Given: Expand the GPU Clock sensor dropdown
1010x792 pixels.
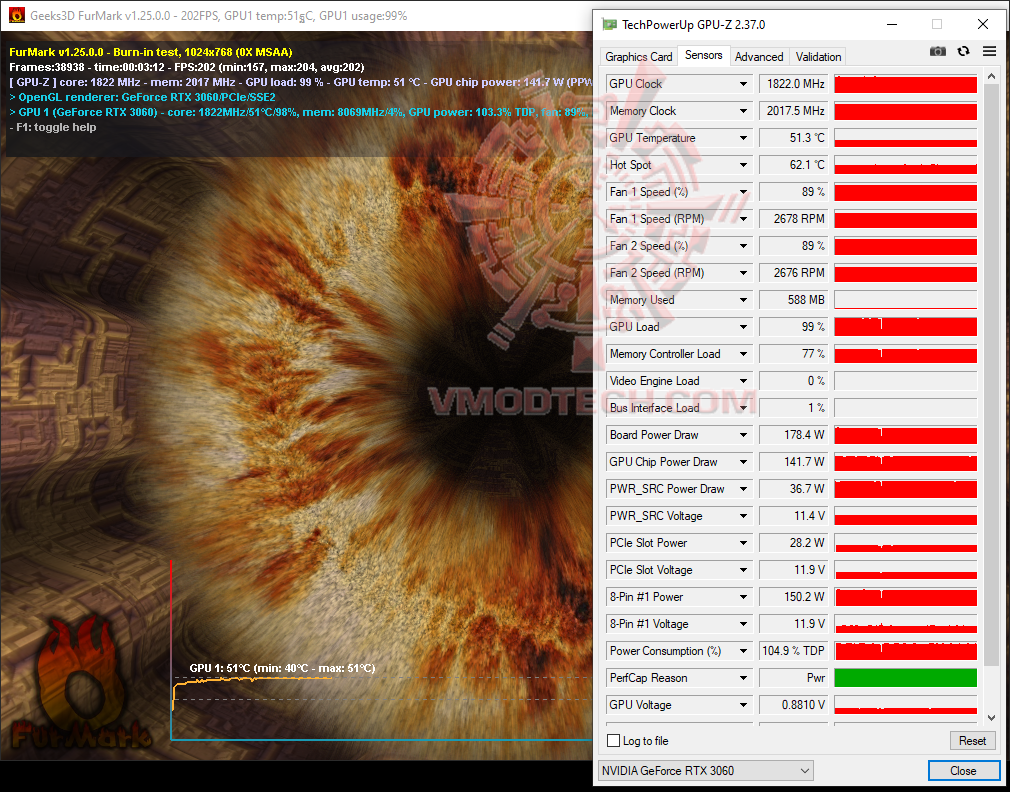Looking at the screenshot, I should coord(743,84).
